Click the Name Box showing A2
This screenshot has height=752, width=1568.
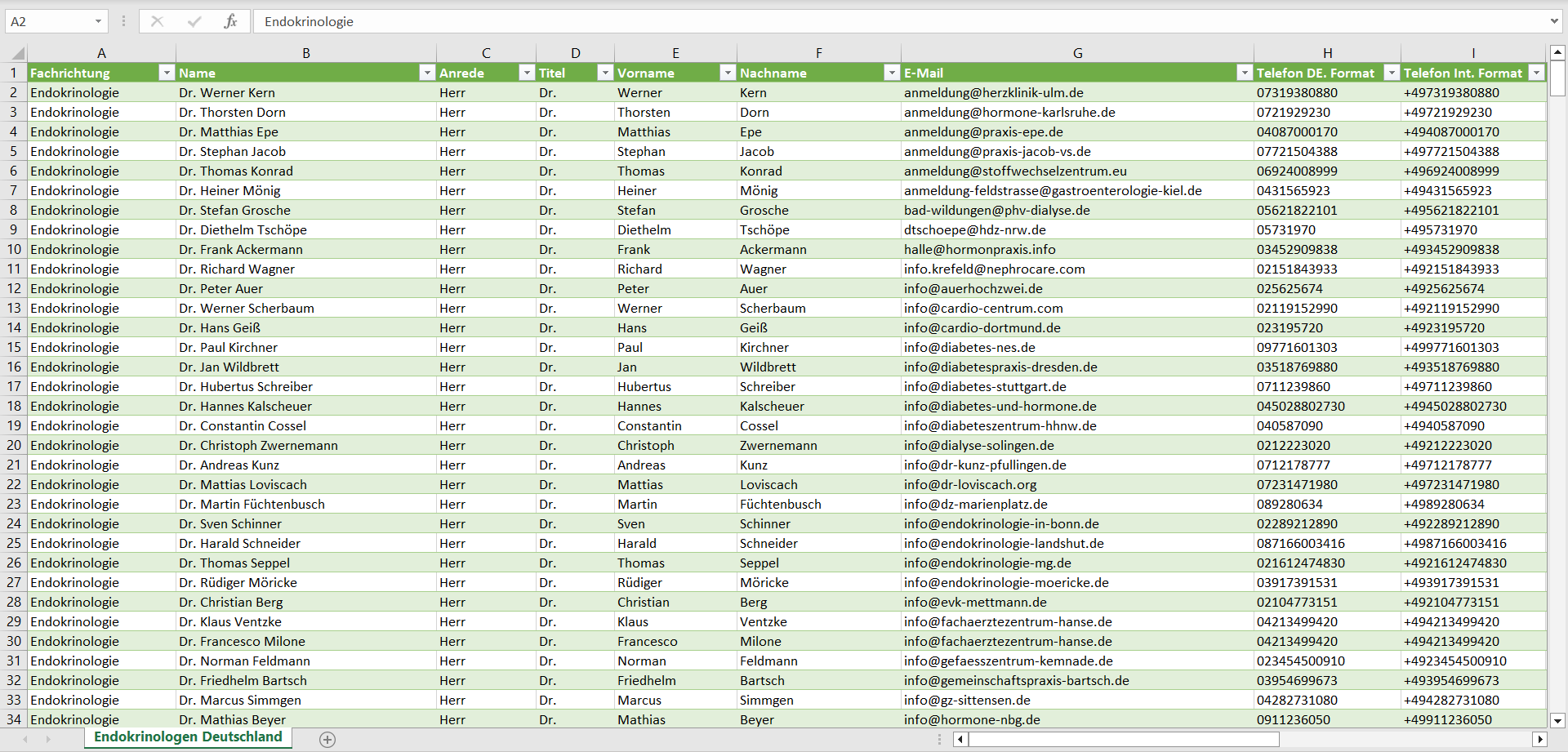[49, 21]
